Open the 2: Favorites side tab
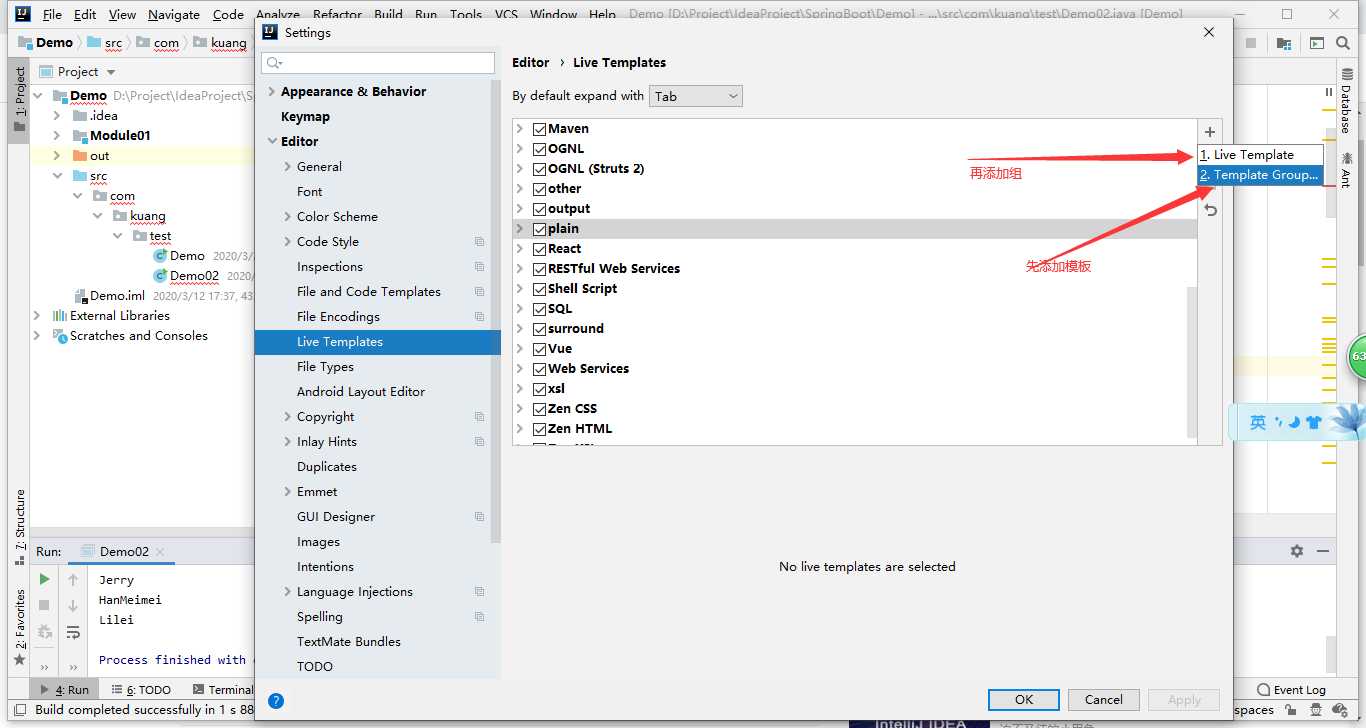Screen dimensions: 1366x728 point(19,628)
